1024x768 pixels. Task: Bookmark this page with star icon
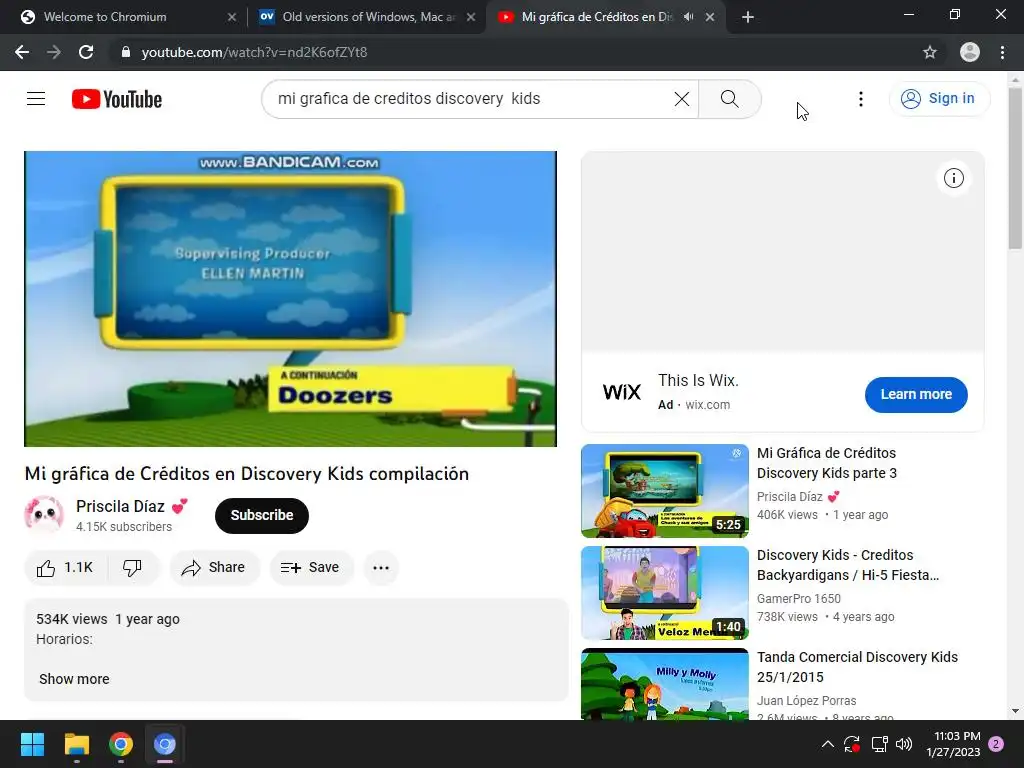930,52
